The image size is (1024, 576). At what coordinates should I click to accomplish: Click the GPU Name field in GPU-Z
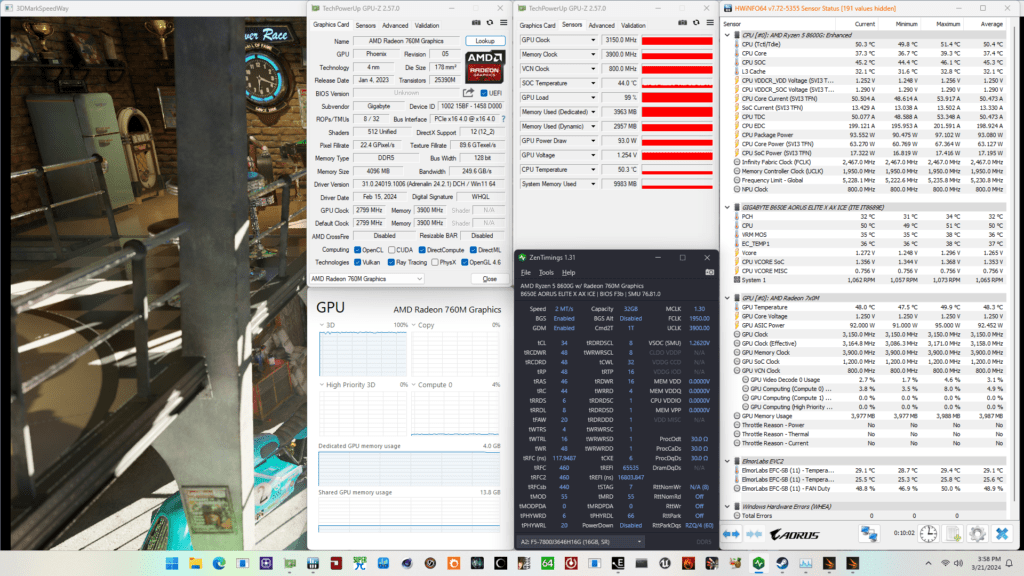406,40
